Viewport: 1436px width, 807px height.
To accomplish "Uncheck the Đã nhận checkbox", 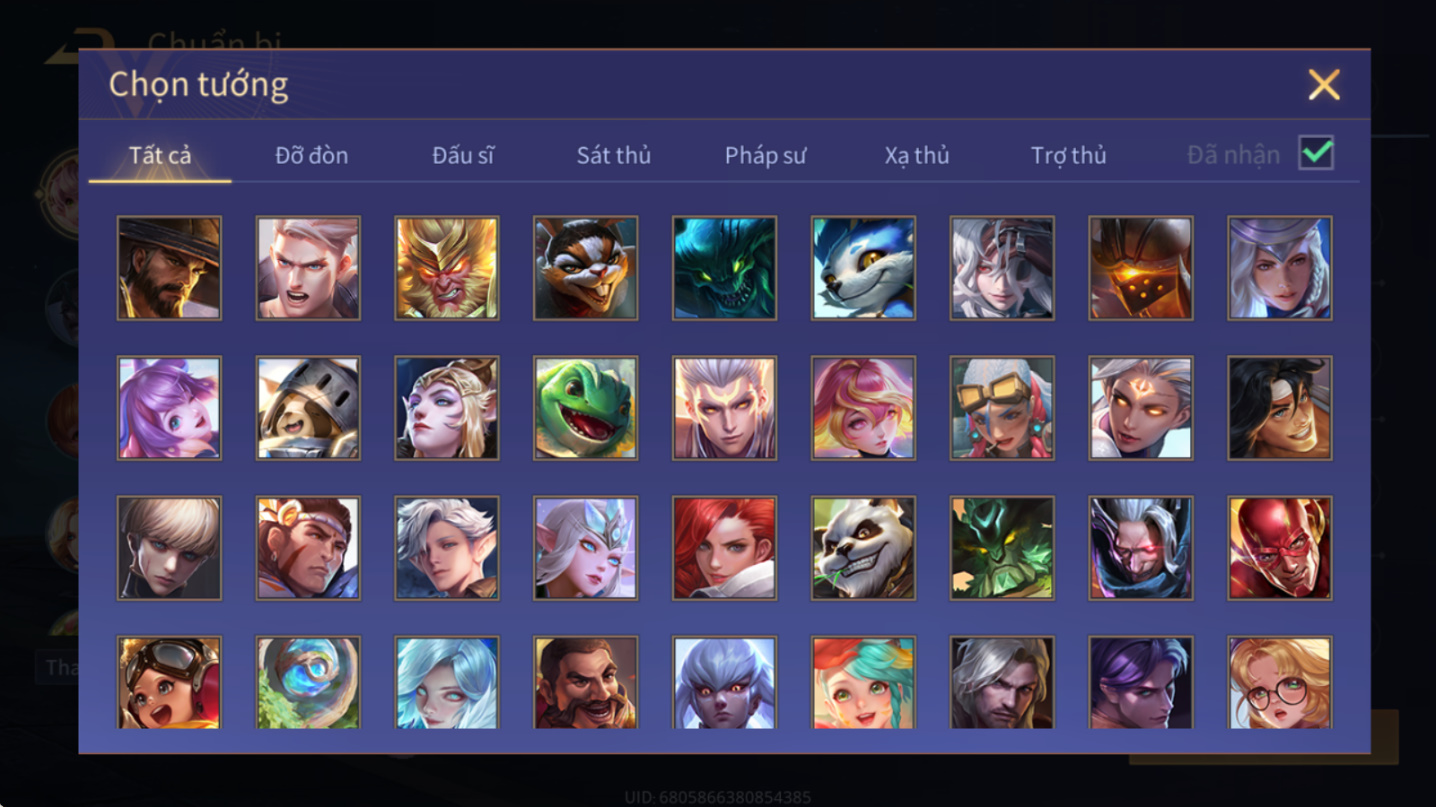I will [1316, 153].
